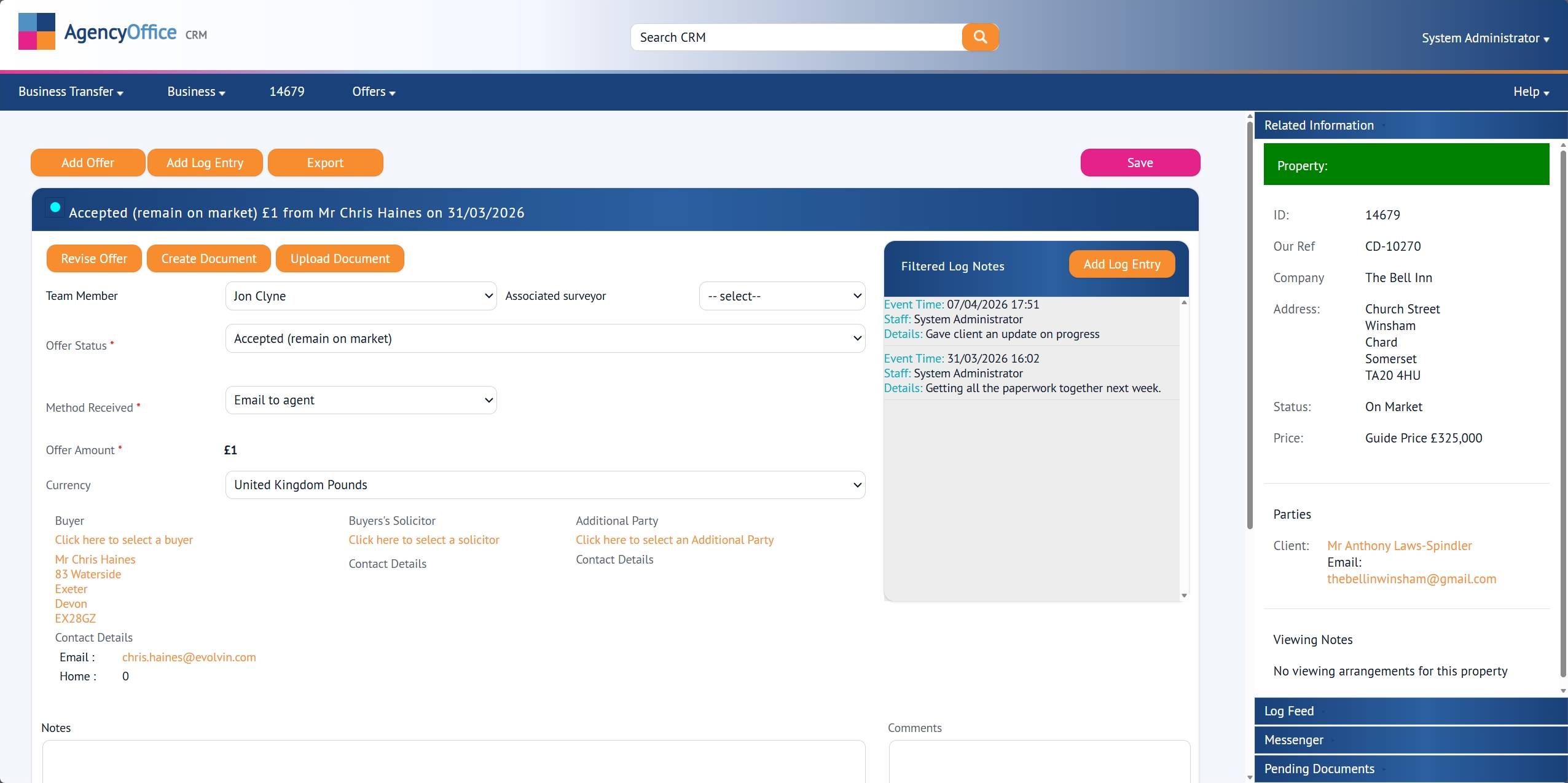Open the Offer Status dropdown
The image size is (1568, 783).
point(546,338)
